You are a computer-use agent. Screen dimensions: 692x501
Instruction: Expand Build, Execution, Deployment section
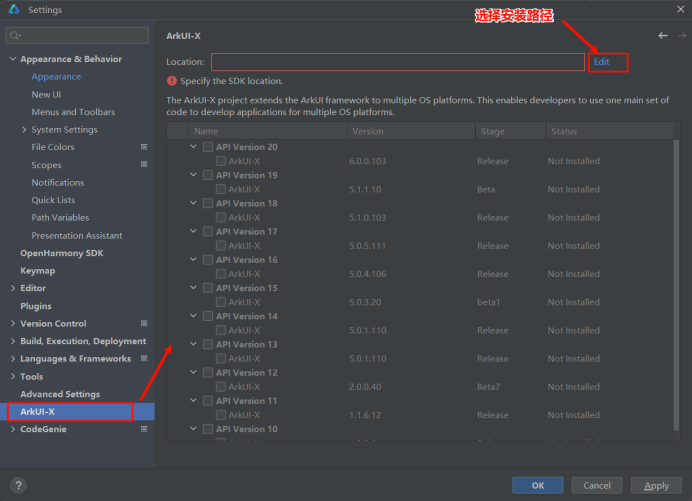[x=13, y=341]
